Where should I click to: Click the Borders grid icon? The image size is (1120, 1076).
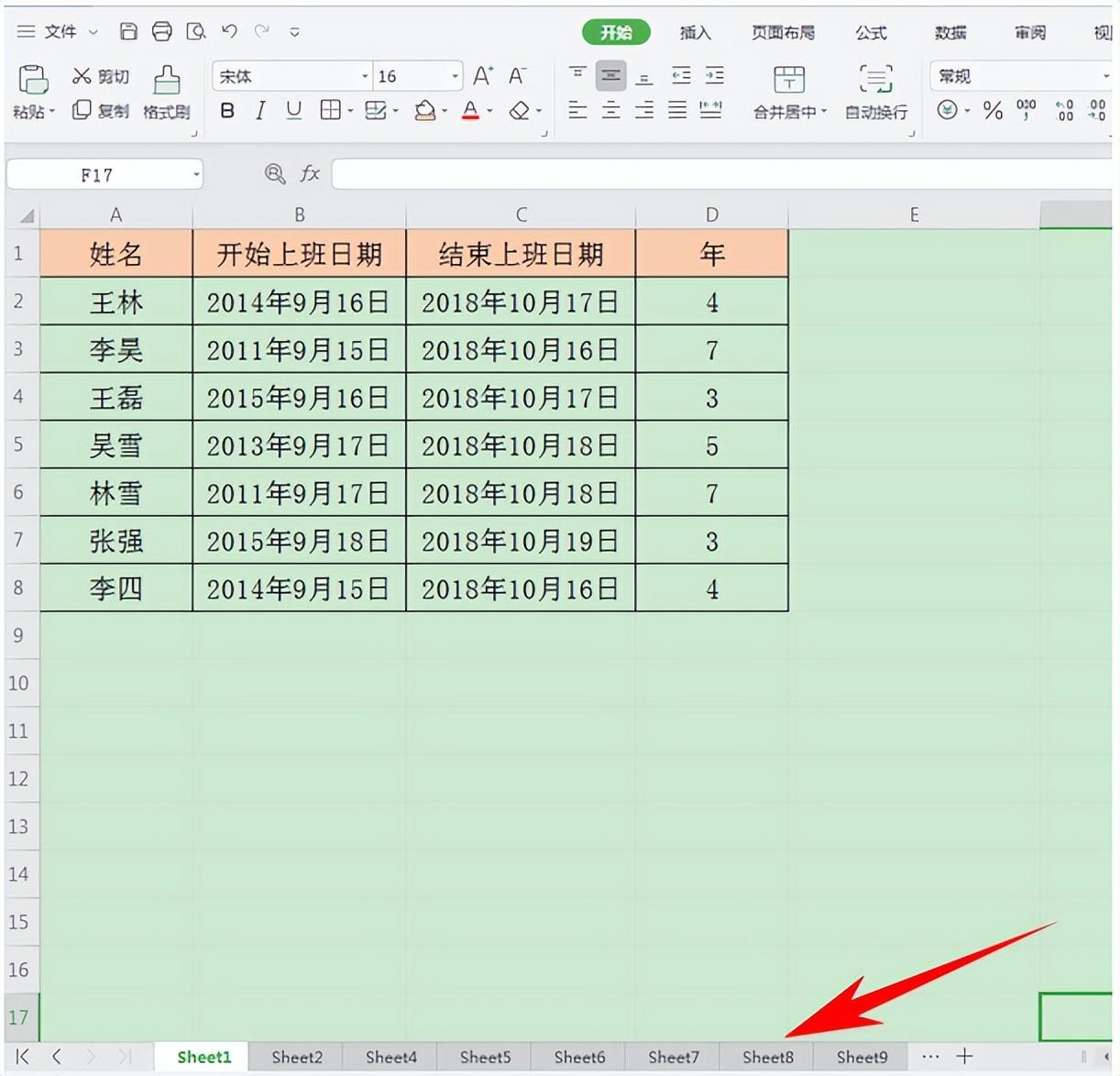coord(330,111)
